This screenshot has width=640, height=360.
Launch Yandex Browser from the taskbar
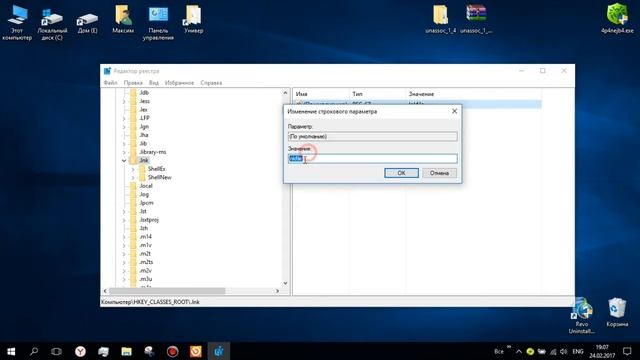(x=80, y=351)
